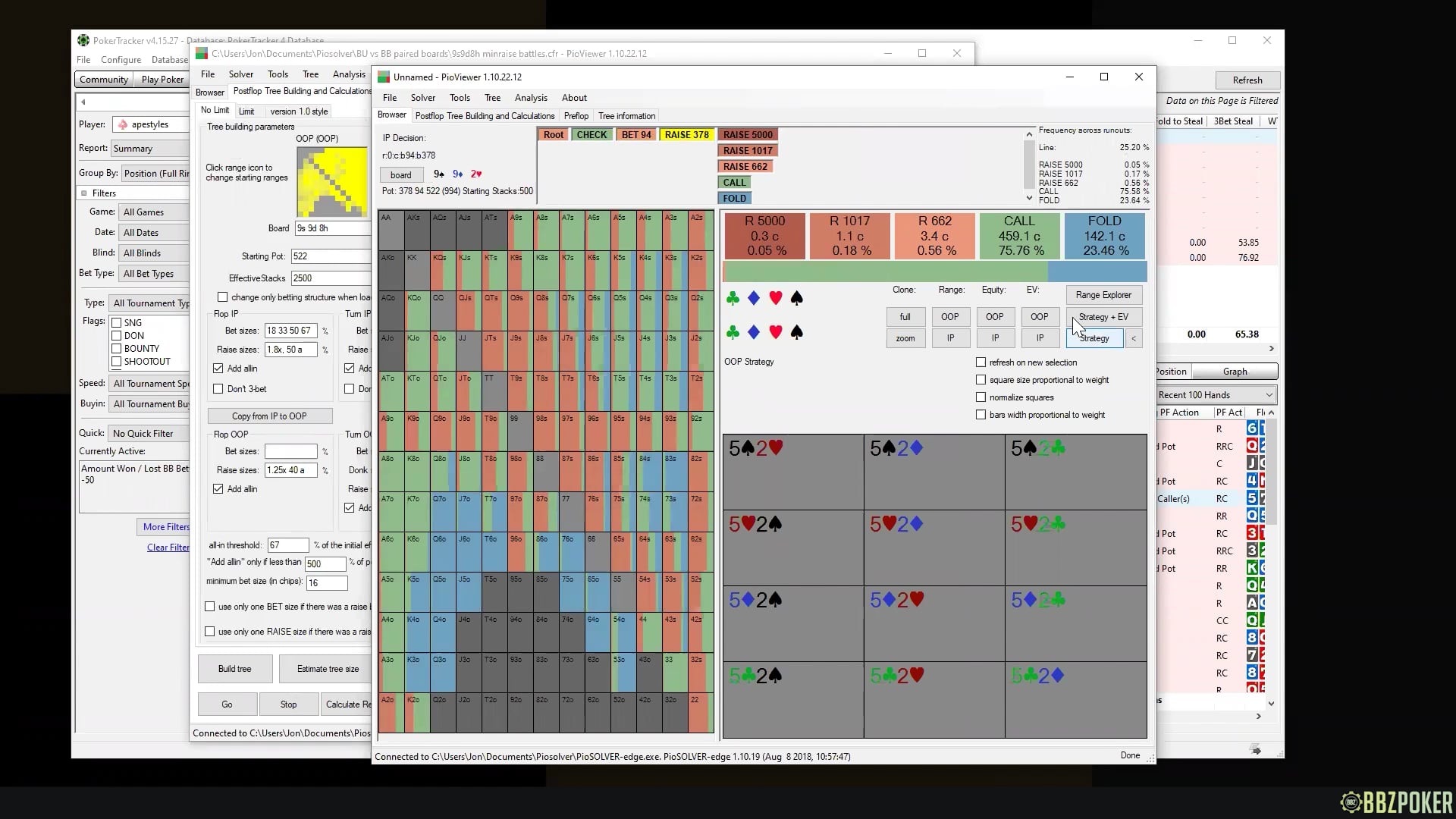This screenshot has width=1456, height=819.
Task: Click the blue diamond suit icon in top row
Action: pos(754,298)
